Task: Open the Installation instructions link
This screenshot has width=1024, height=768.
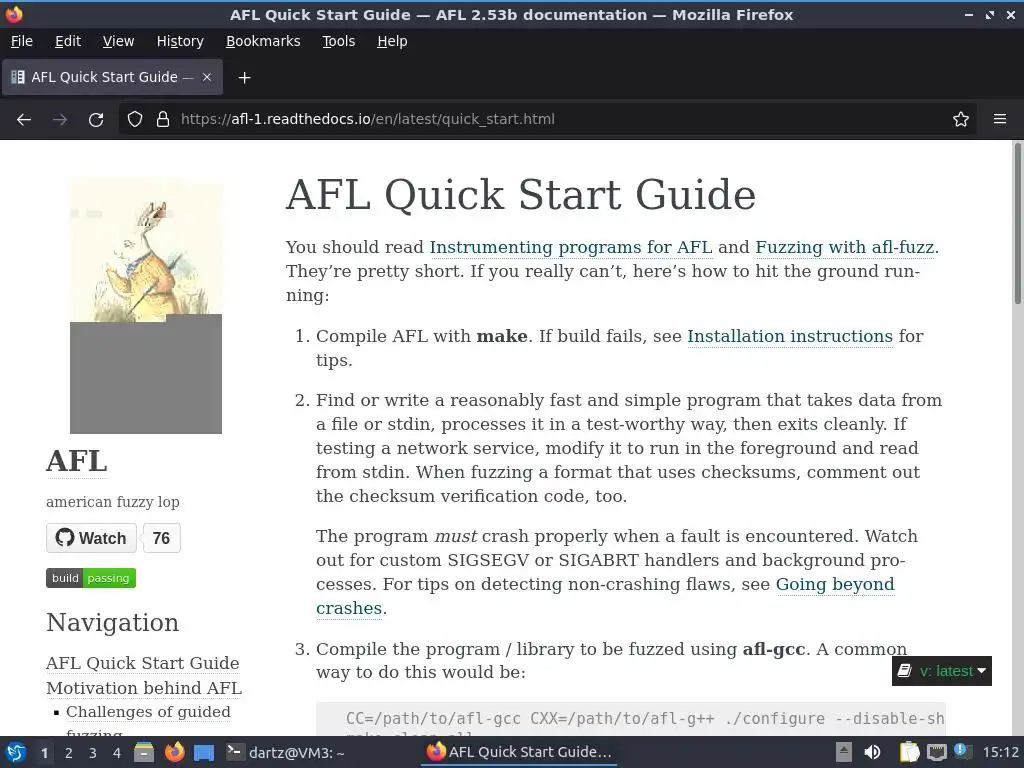Action: coord(790,336)
